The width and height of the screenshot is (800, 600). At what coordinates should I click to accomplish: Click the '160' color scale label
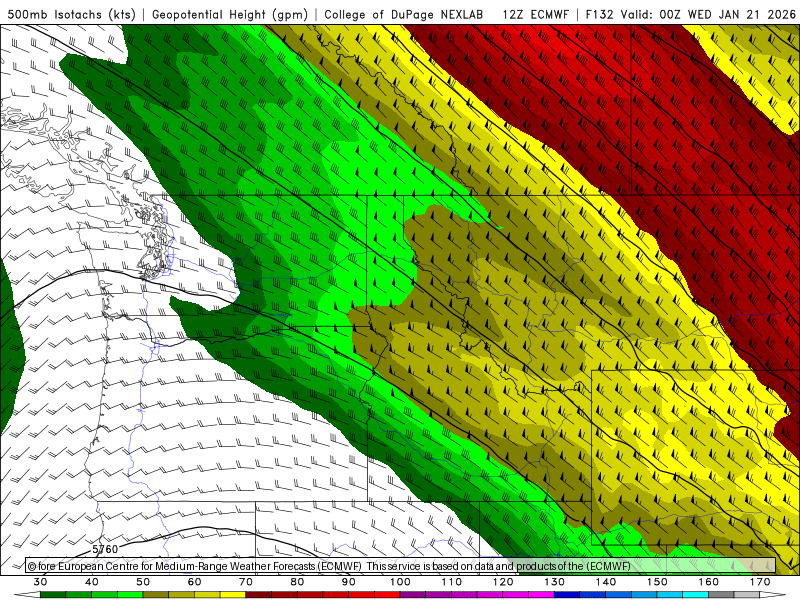(709, 582)
